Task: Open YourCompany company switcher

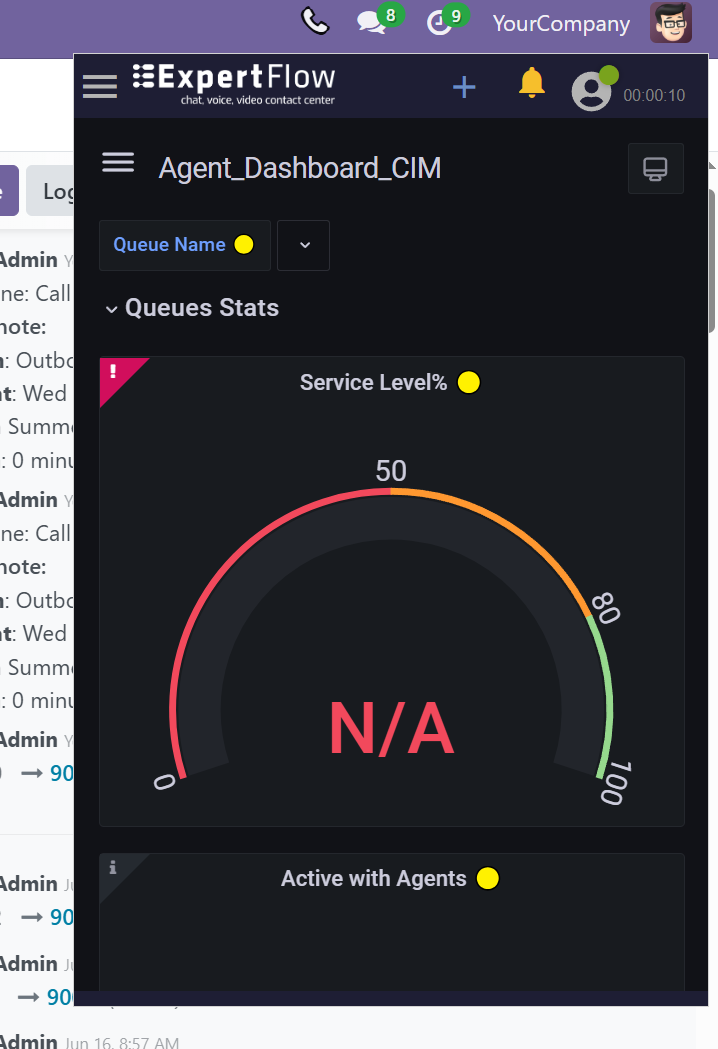Action: (x=561, y=24)
